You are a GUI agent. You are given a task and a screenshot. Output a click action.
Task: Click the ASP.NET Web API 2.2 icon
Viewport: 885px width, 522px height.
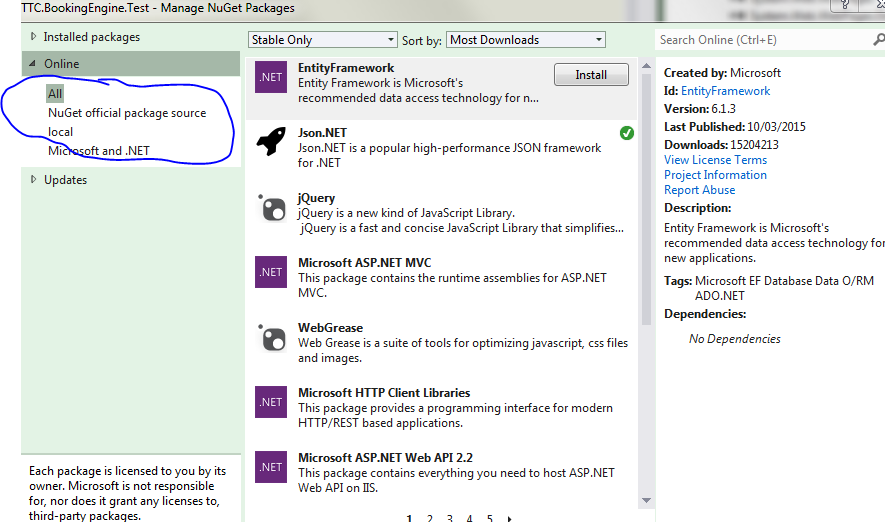point(271,467)
